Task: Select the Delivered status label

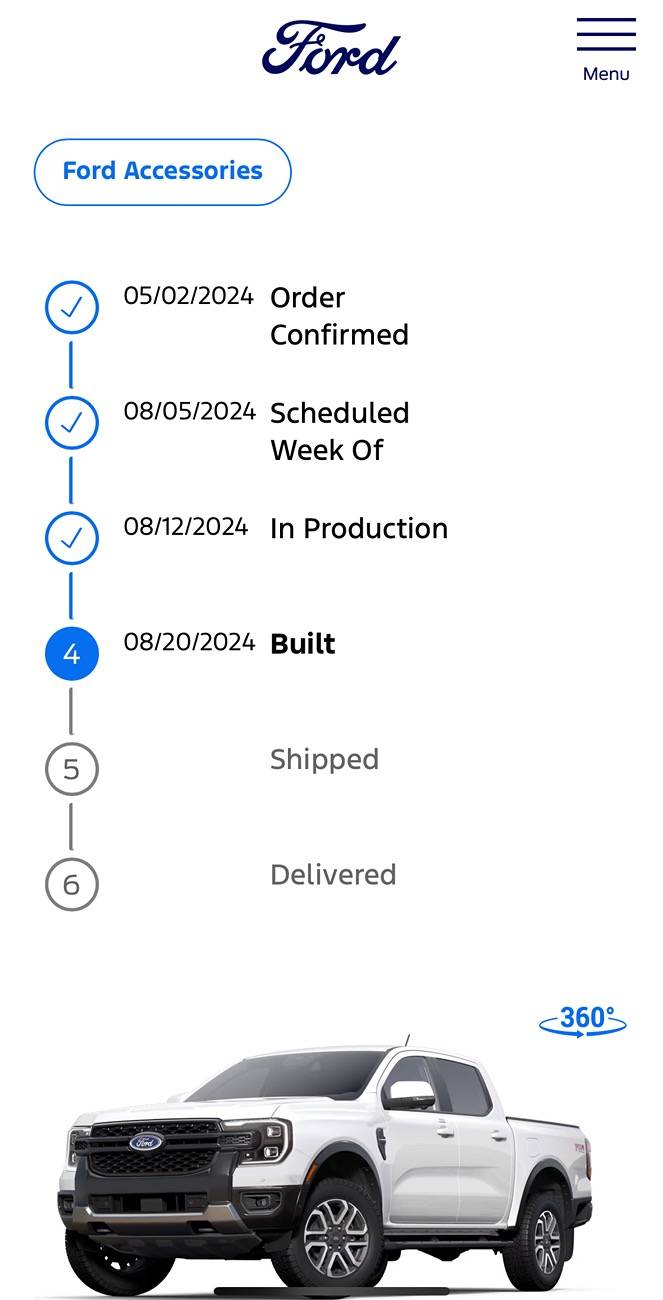Action: pyautogui.click(x=333, y=875)
